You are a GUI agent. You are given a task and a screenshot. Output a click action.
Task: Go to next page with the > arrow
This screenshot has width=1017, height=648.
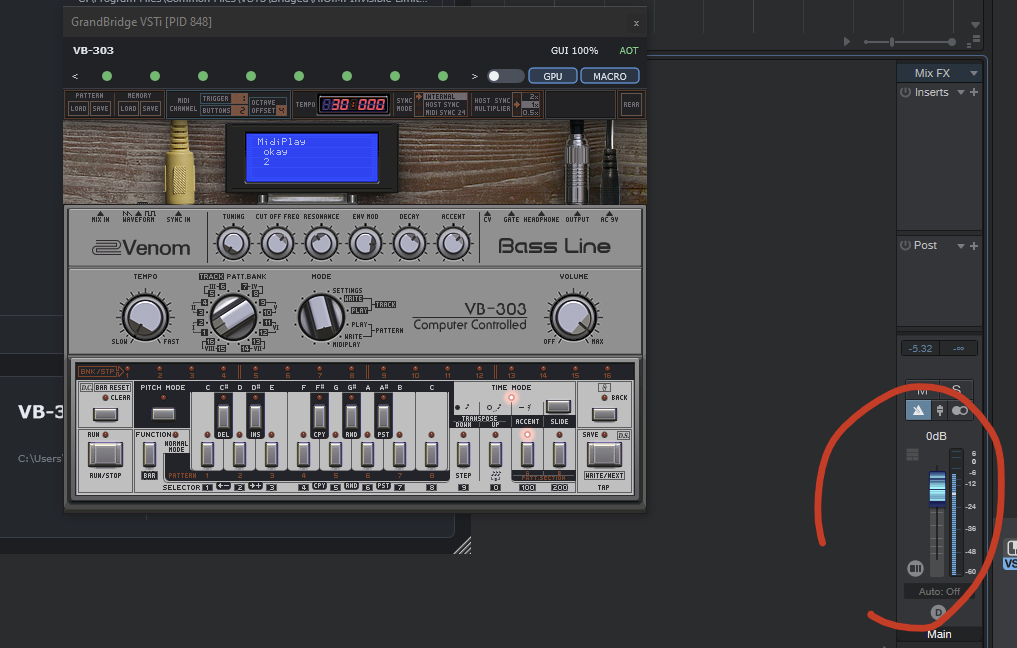click(475, 77)
